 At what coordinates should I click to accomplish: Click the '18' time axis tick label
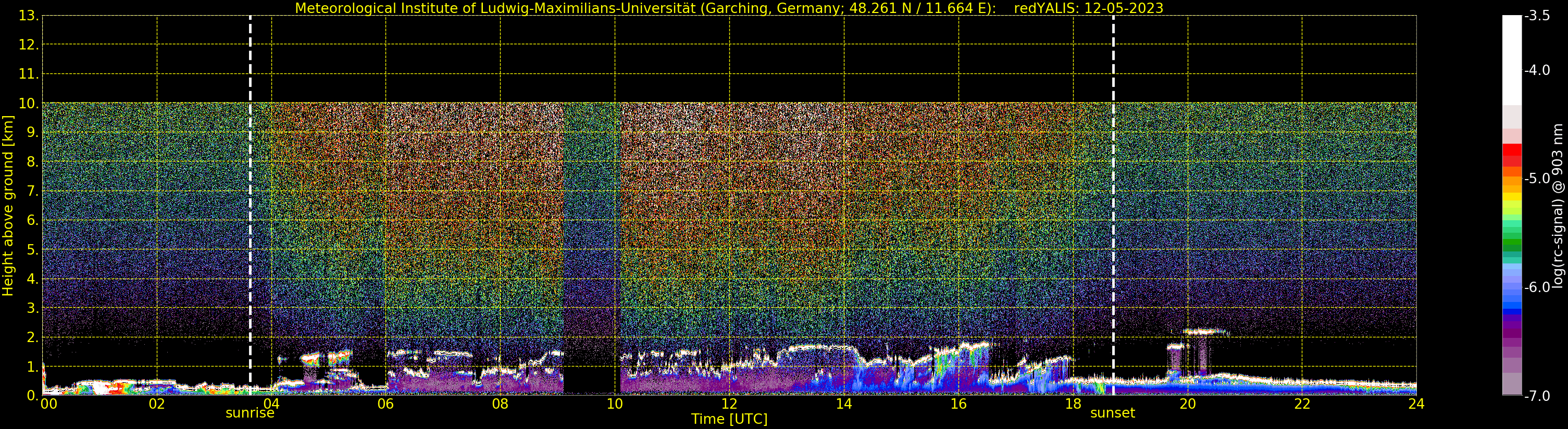1073,403
